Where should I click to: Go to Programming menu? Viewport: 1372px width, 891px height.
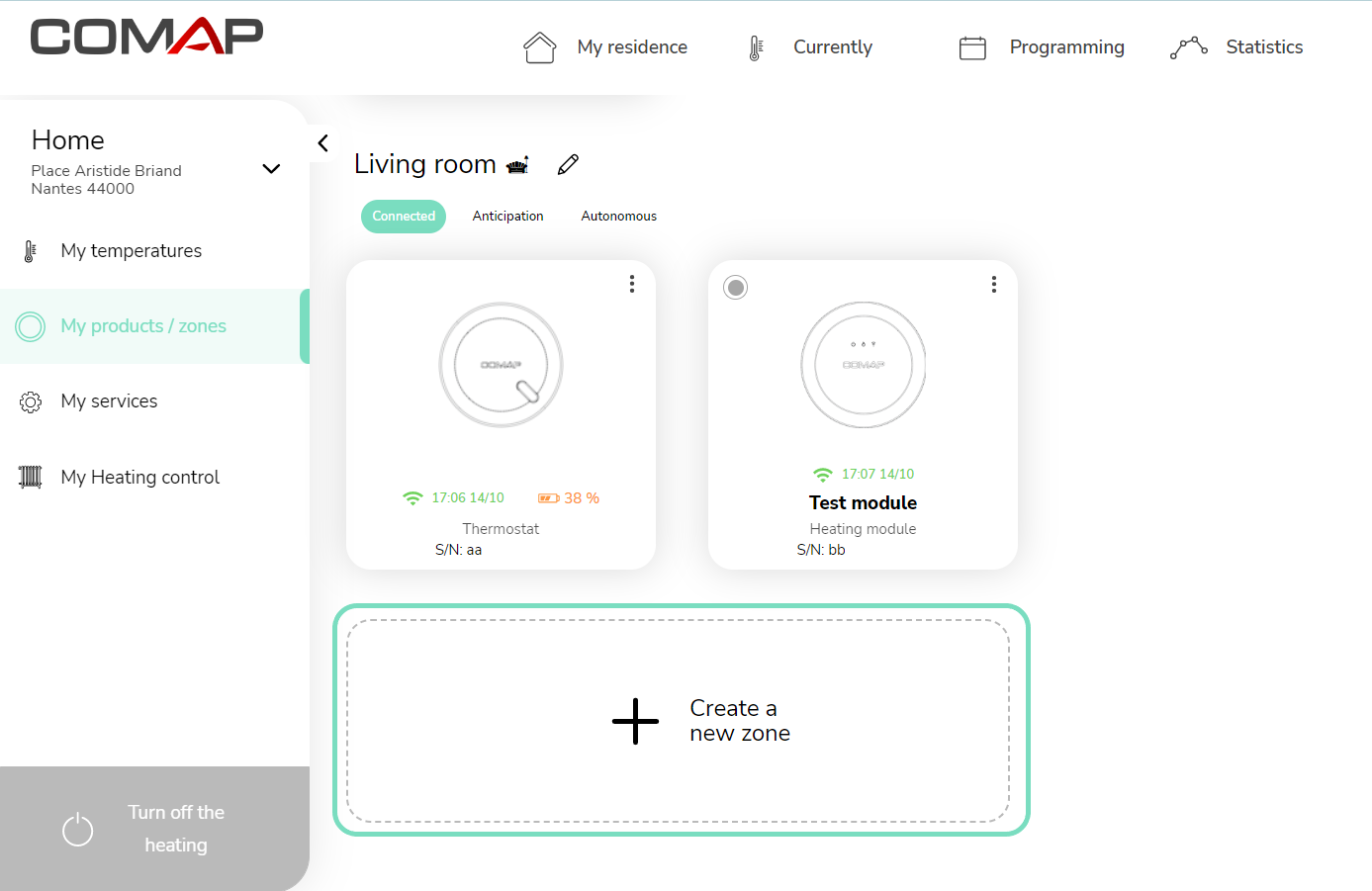coord(1066,47)
